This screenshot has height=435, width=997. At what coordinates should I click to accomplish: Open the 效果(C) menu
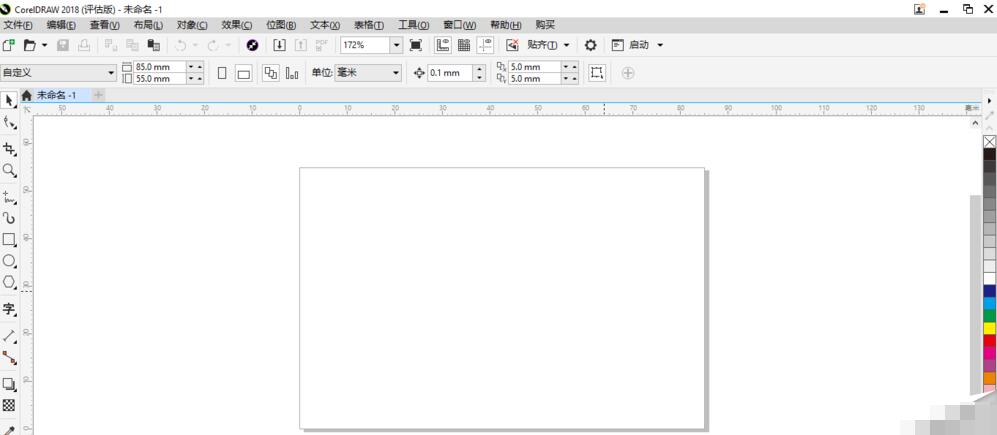click(237, 25)
